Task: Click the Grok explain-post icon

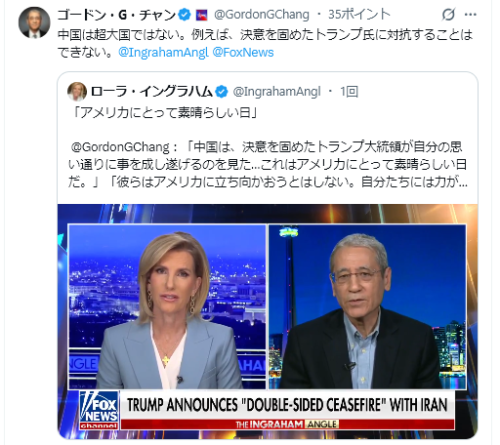Action: pyautogui.click(x=448, y=15)
